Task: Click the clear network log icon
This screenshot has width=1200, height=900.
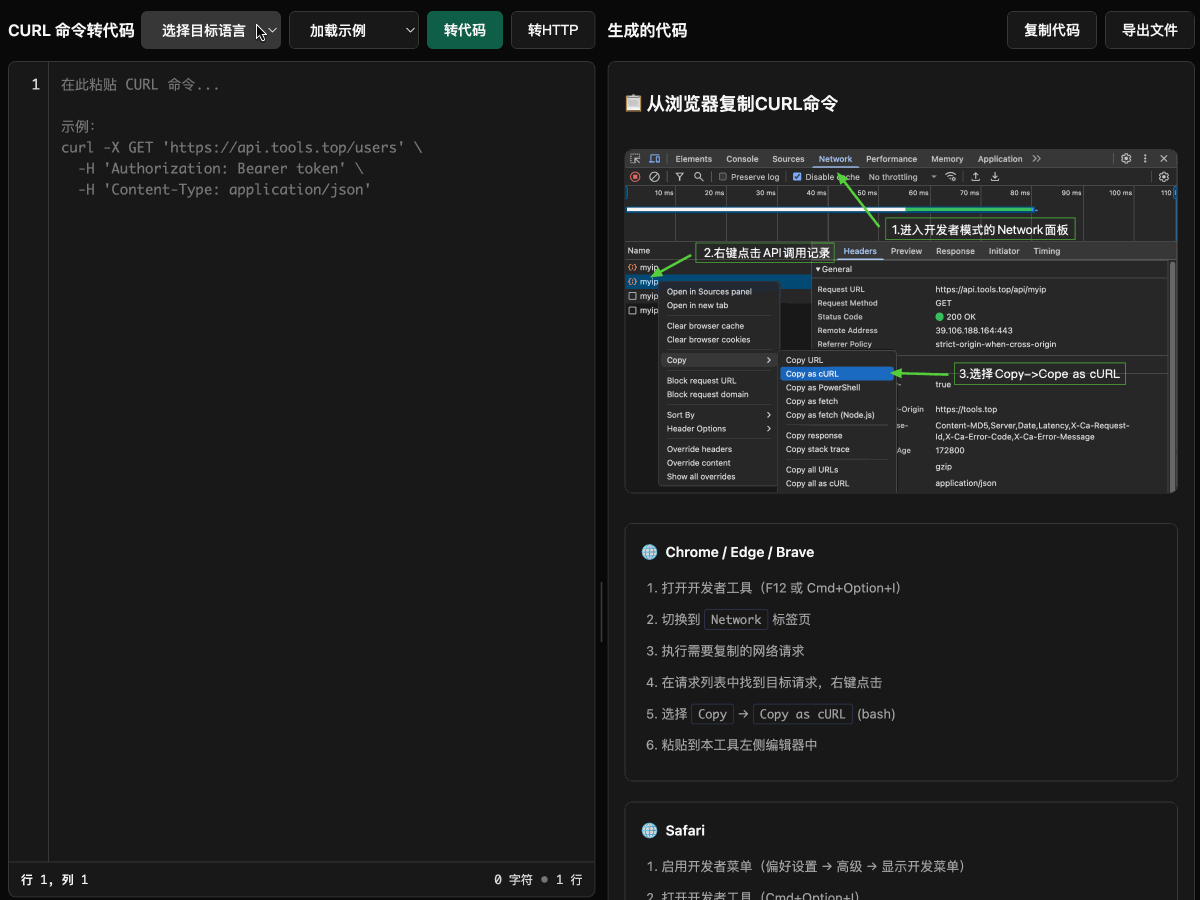Action: point(654,177)
